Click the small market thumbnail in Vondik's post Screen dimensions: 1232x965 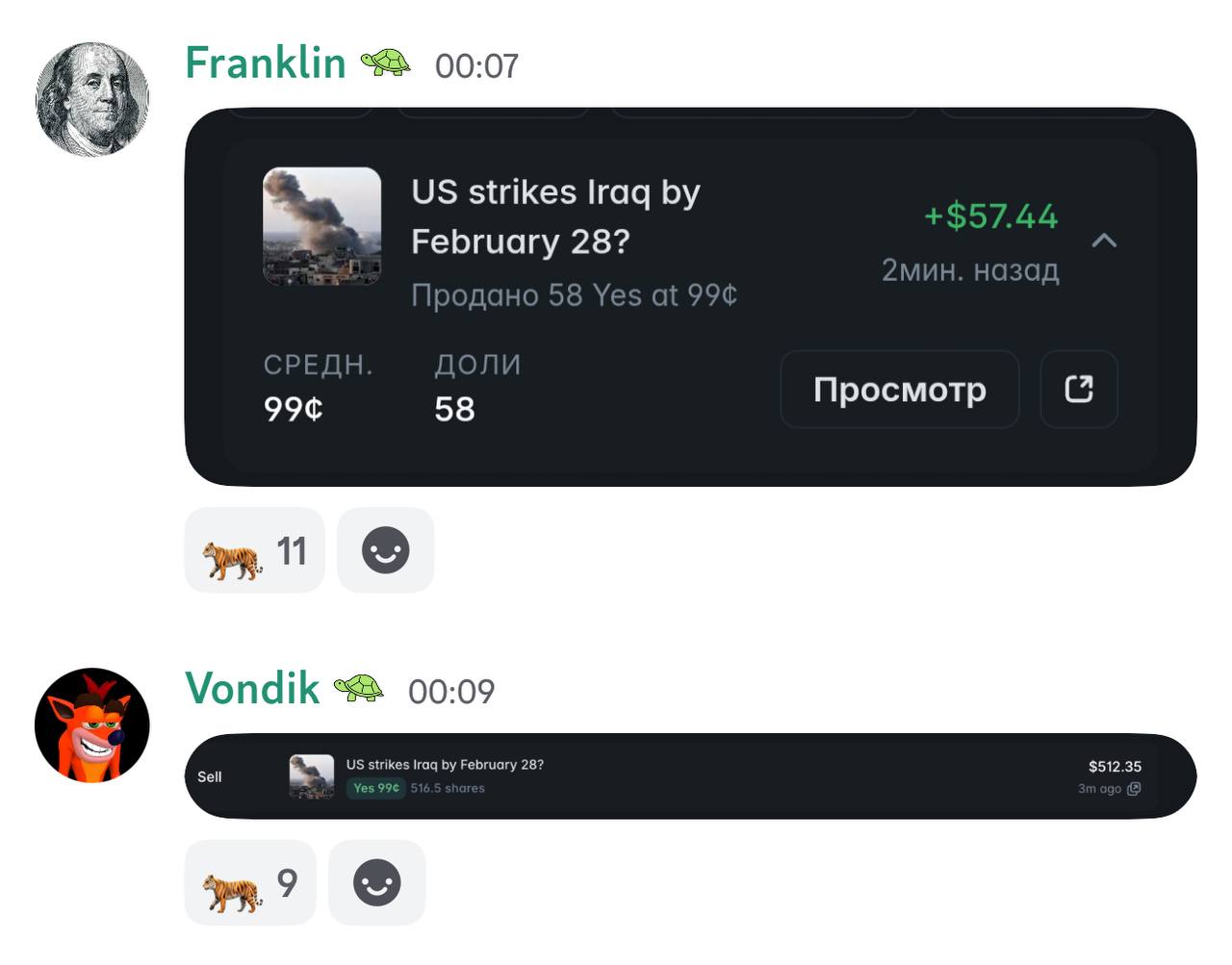pos(312,776)
